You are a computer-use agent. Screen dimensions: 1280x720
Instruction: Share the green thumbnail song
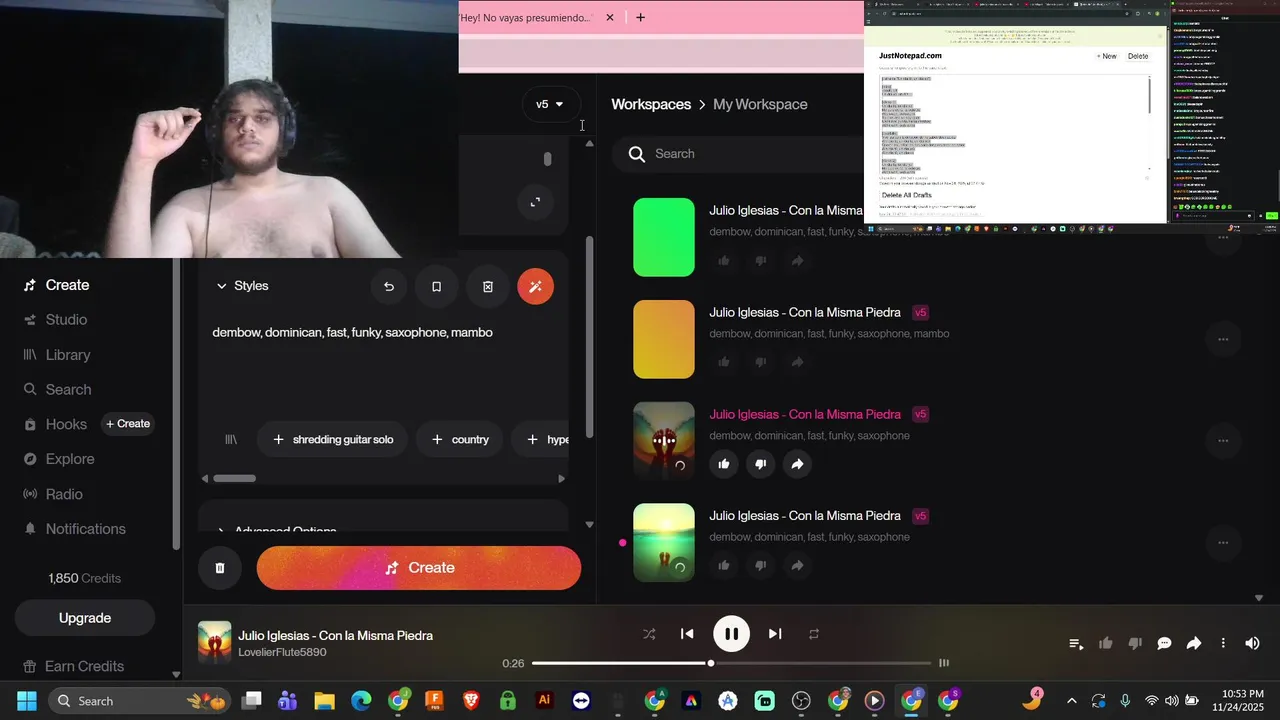click(797, 261)
